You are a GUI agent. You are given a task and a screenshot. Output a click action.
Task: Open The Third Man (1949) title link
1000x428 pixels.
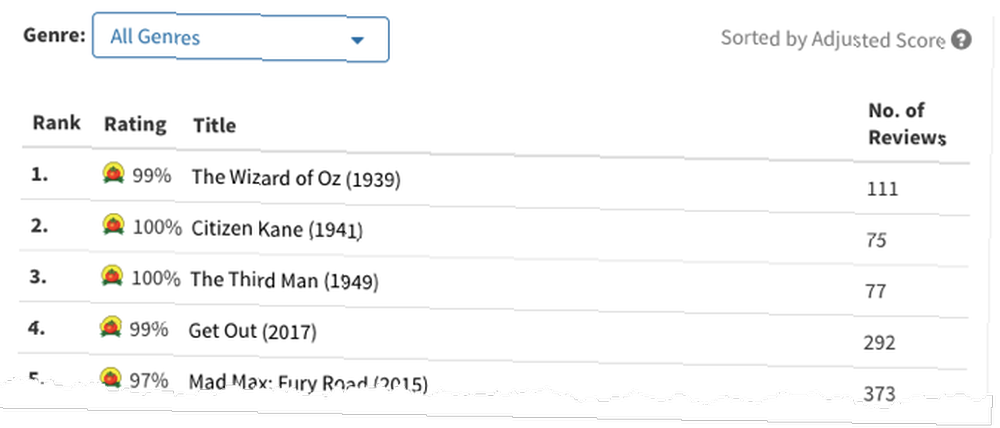point(284,280)
